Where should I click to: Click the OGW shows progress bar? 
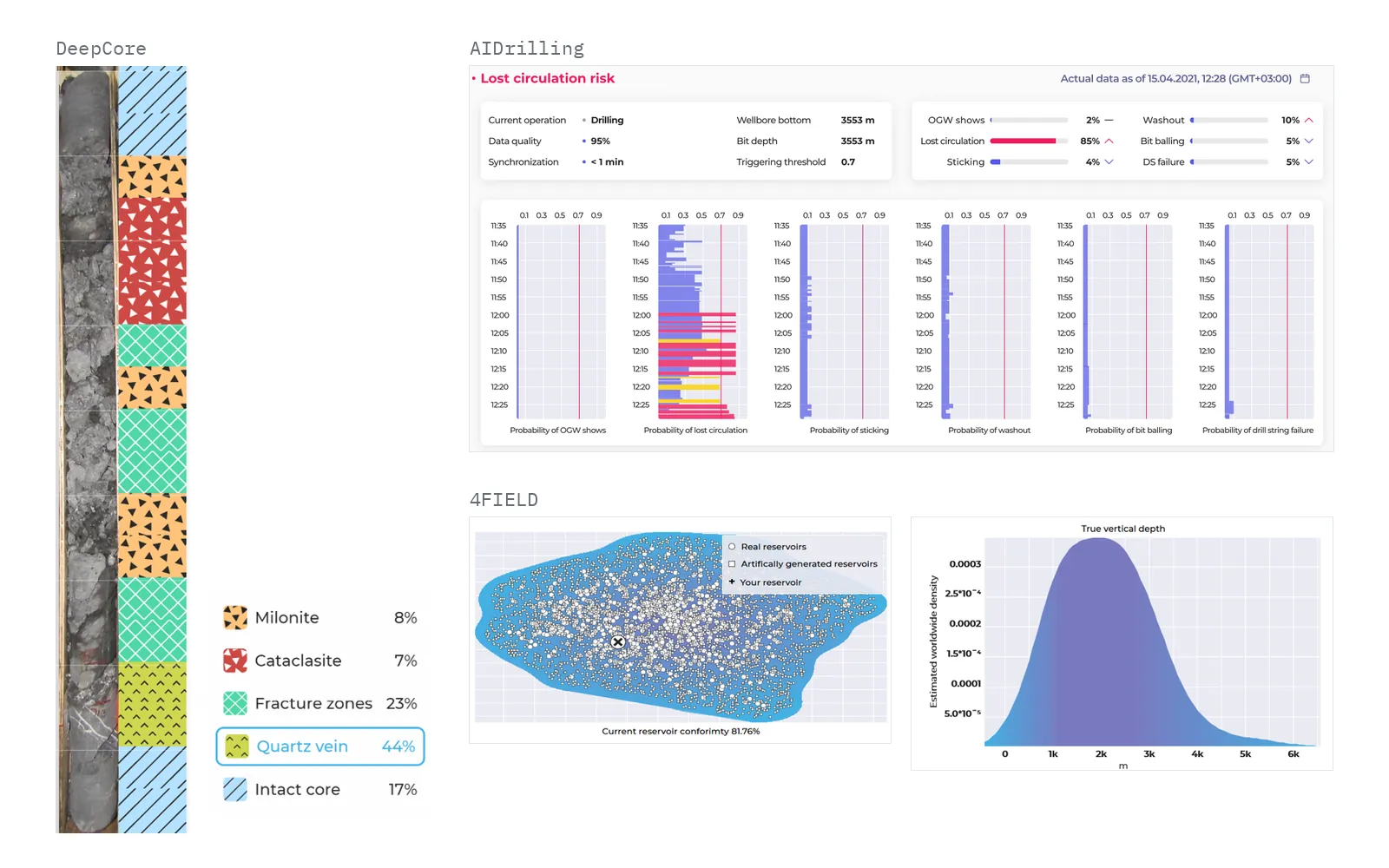[1029, 121]
